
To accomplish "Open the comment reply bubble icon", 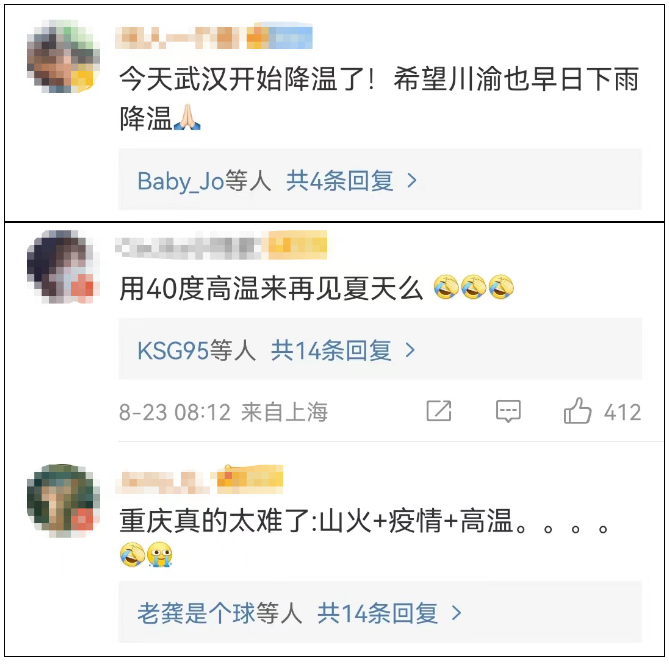I will click(x=508, y=411).
